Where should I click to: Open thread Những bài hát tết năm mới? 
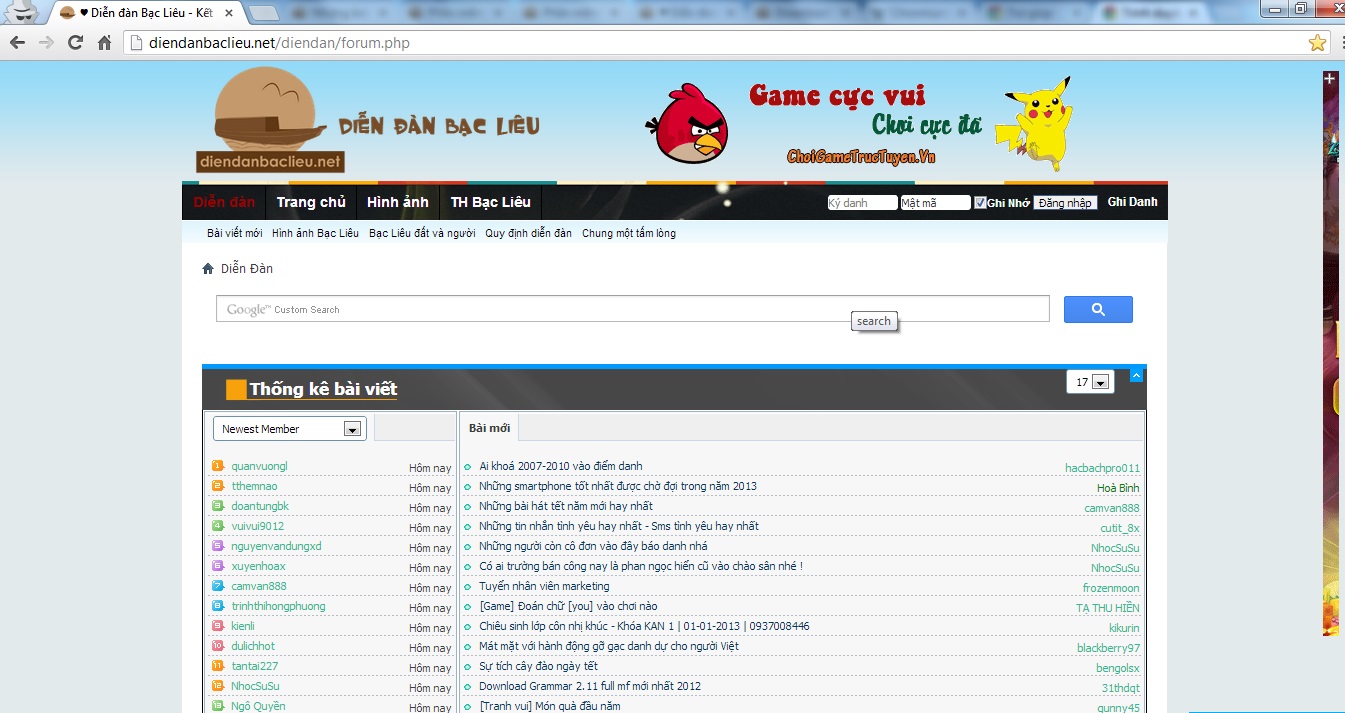point(566,506)
